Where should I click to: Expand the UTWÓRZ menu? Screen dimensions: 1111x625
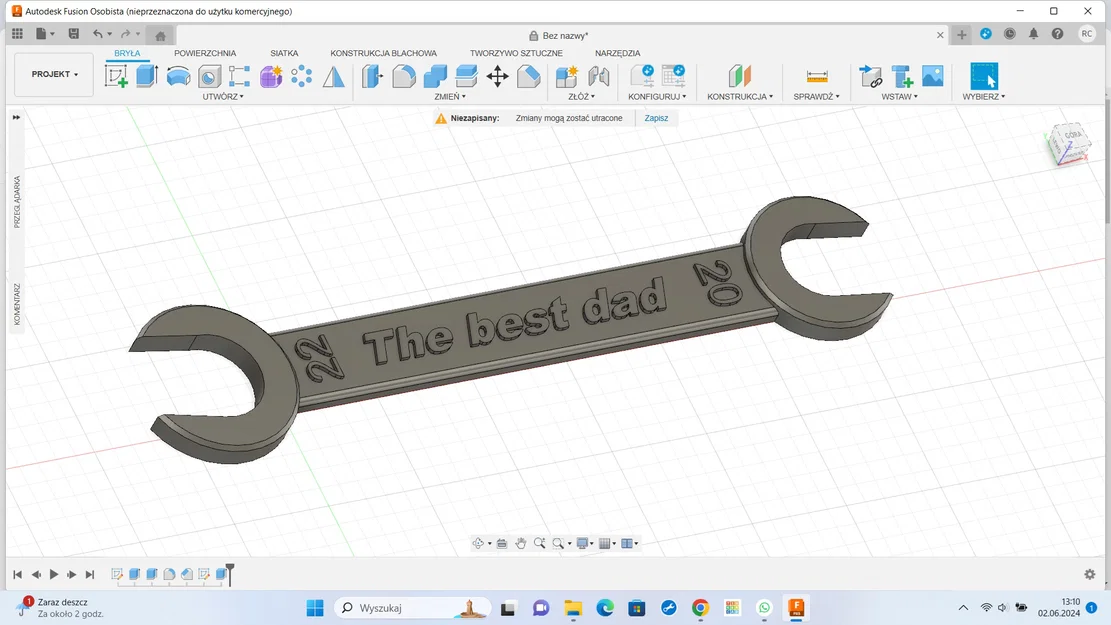coord(222,96)
